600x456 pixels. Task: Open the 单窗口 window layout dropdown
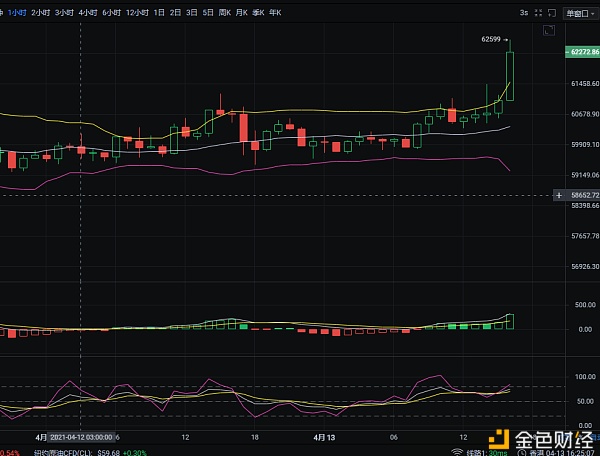(x=580, y=13)
